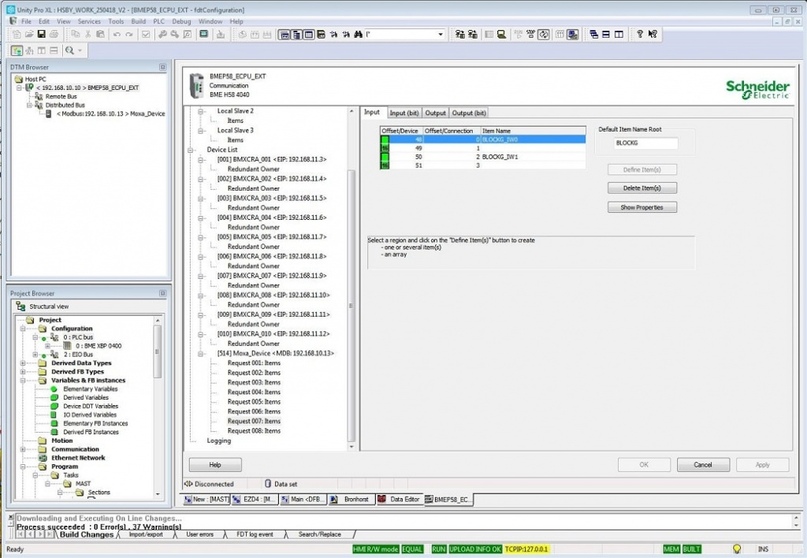
Task: Select Elementary Variables in Project Browser
Action: coord(90,389)
